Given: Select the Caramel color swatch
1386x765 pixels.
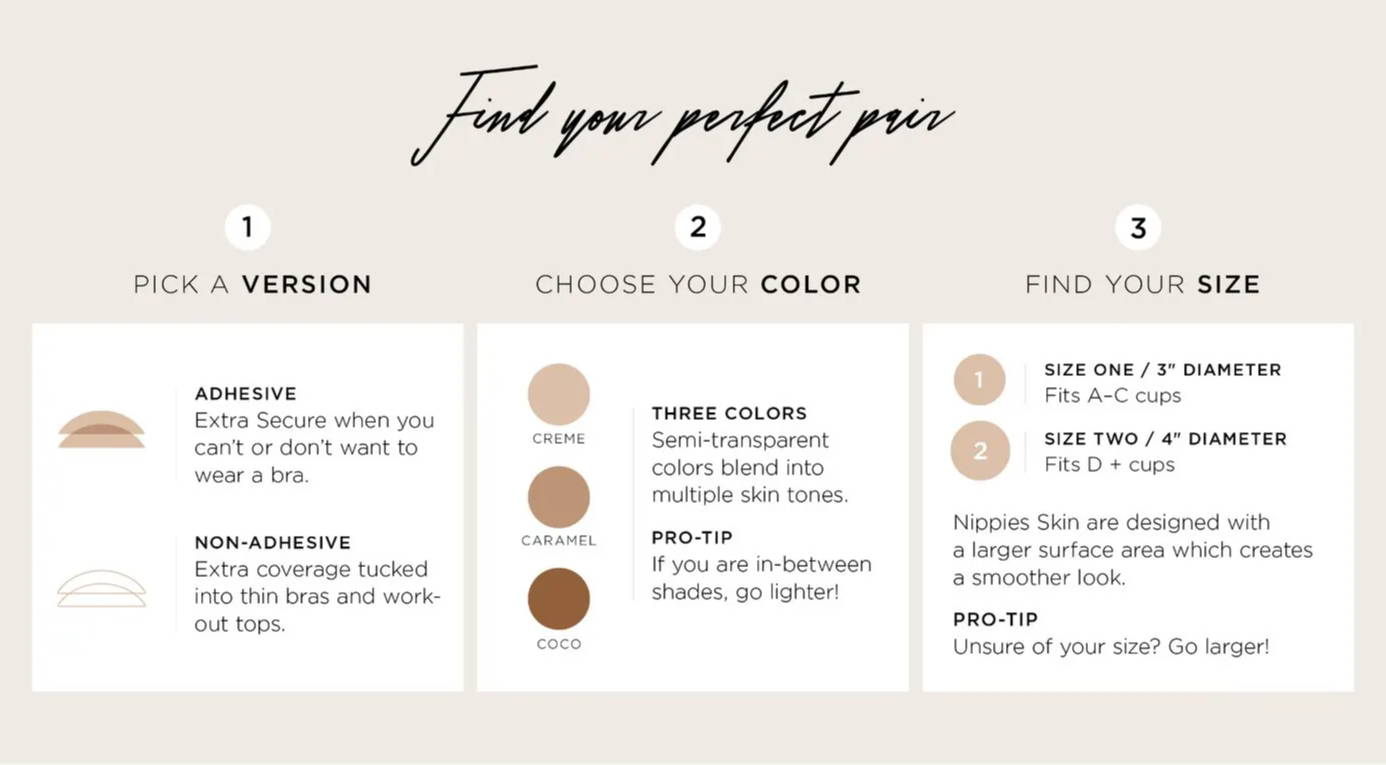Looking at the screenshot, I should pyautogui.click(x=559, y=497).
